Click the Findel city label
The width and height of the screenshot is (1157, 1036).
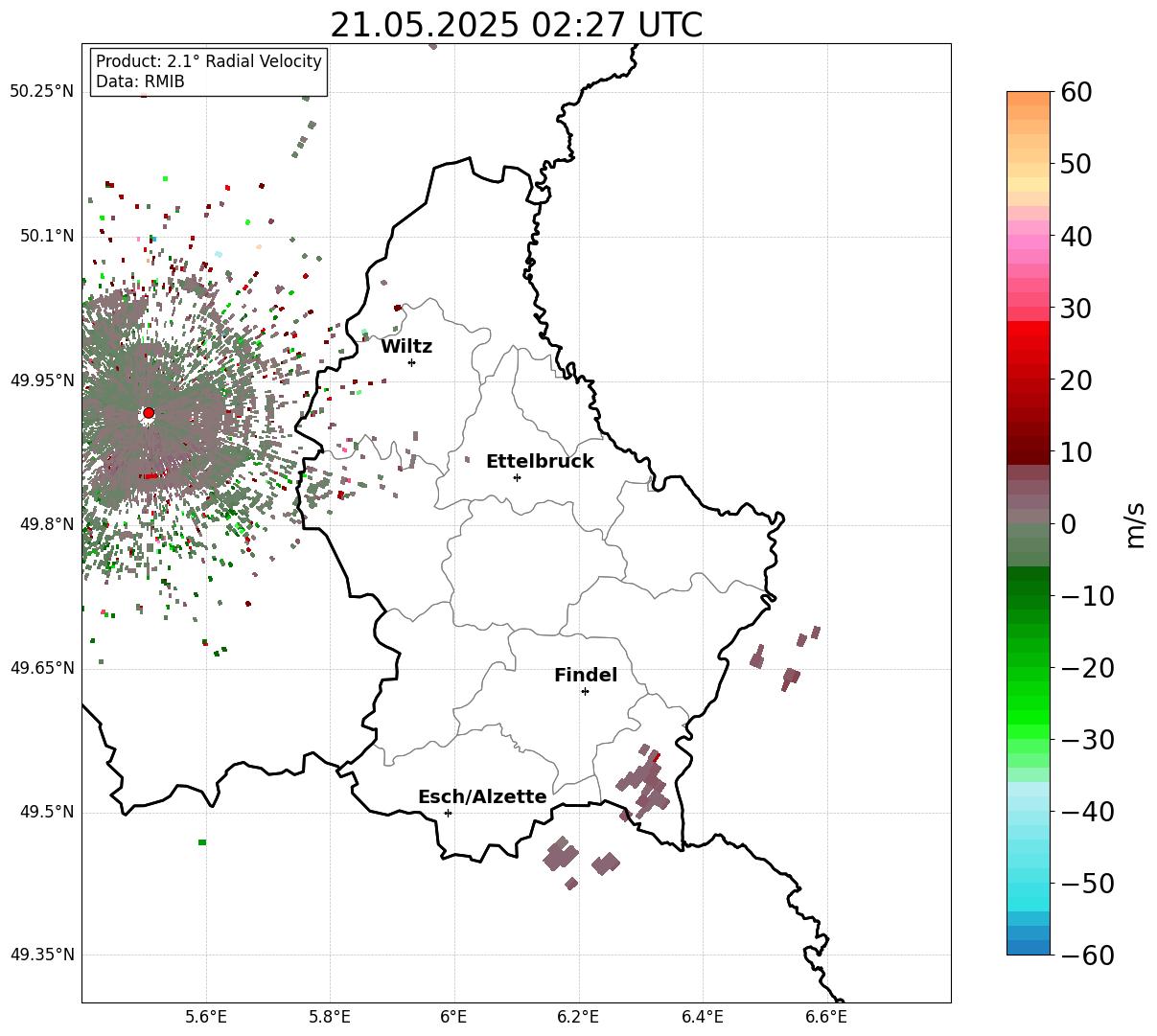pos(586,676)
